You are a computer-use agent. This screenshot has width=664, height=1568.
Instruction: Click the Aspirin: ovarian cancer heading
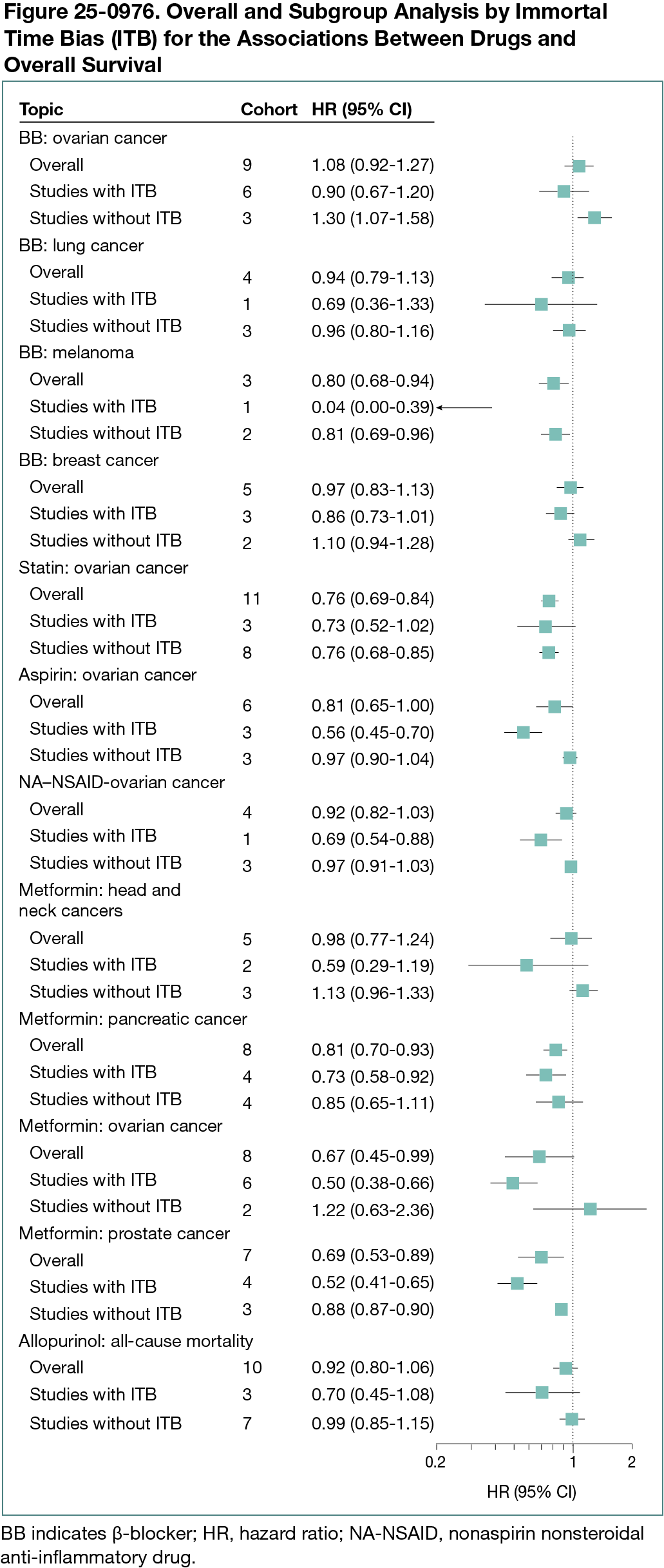tap(108, 675)
